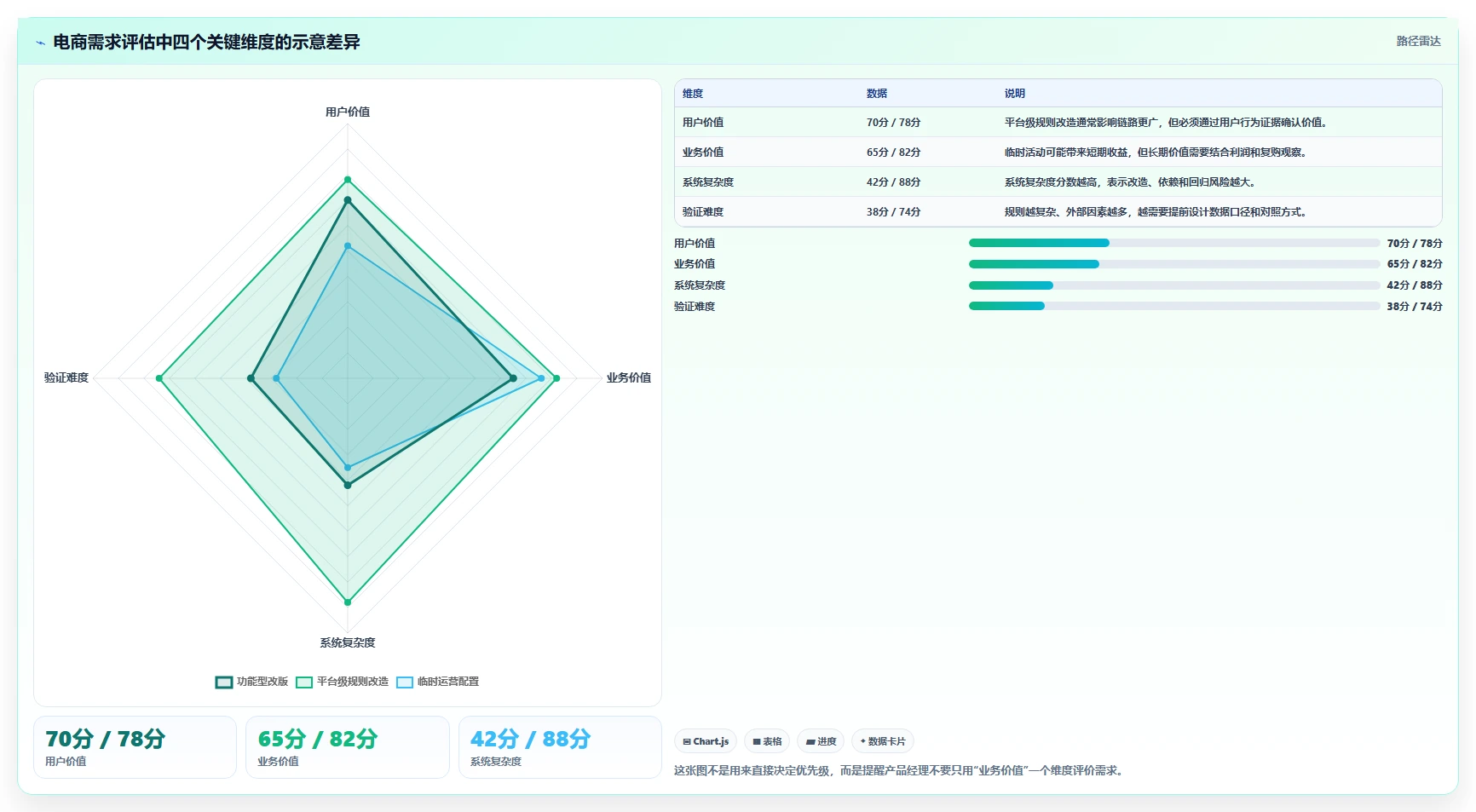1476x812 pixels.
Task: Click the 用户价值 radar axis label
Action: click(x=348, y=112)
